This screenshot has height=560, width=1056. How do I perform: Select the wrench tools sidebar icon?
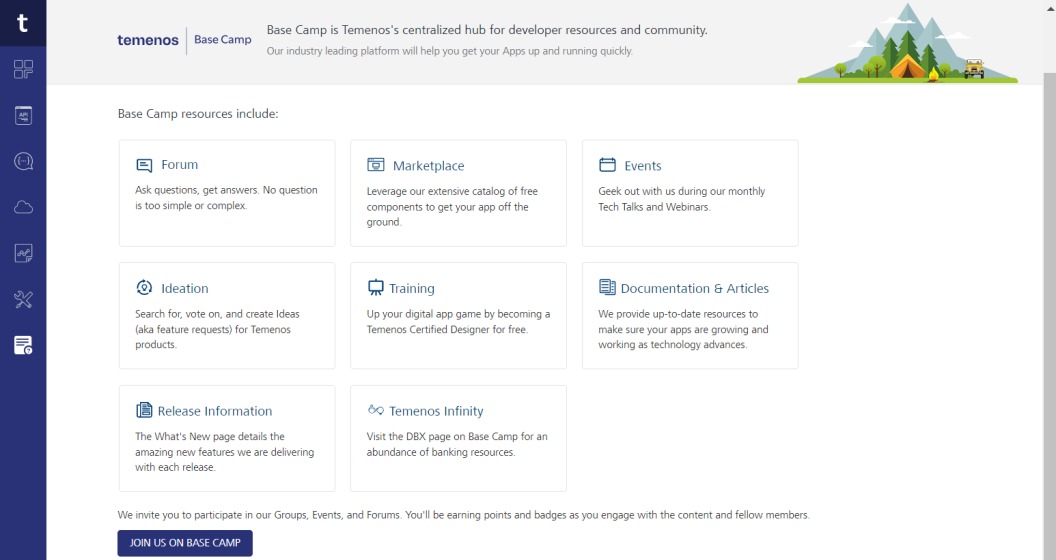(x=23, y=299)
